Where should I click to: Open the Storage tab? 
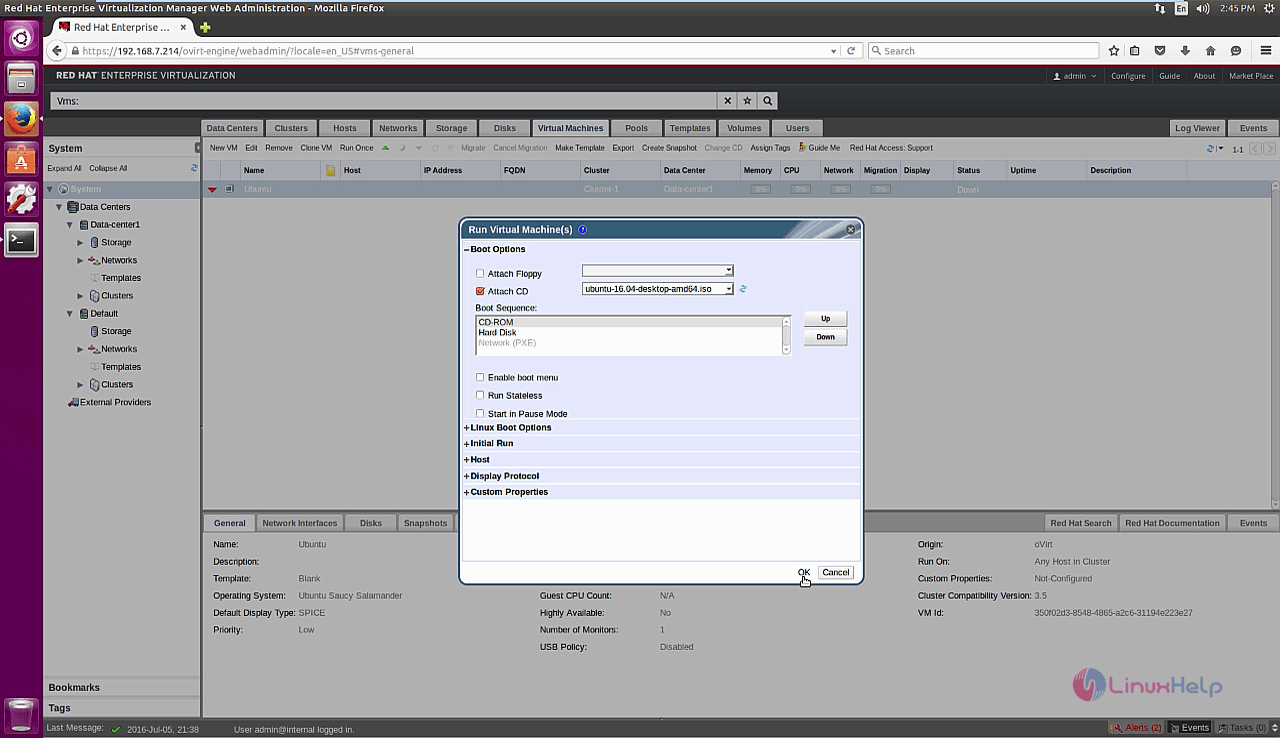[x=451, y=128]
